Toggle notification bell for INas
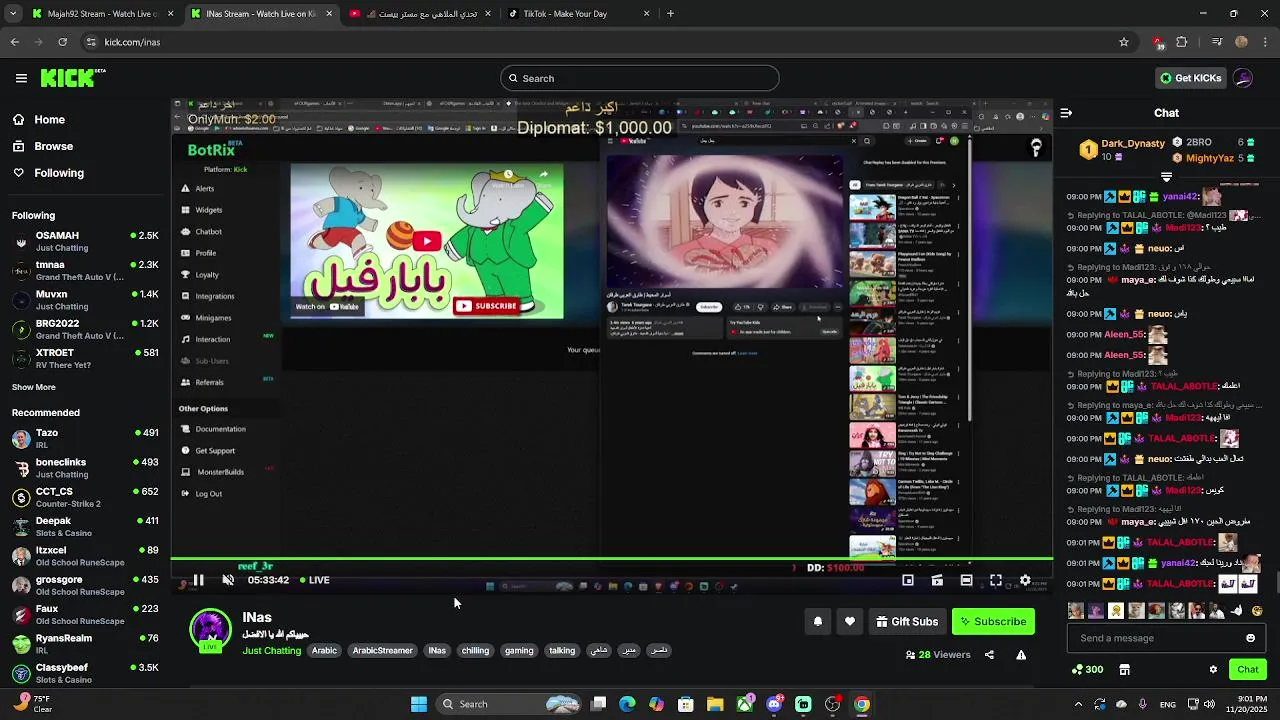The height and width of the screenshot is (720, 1280). (x=818, y=622)
